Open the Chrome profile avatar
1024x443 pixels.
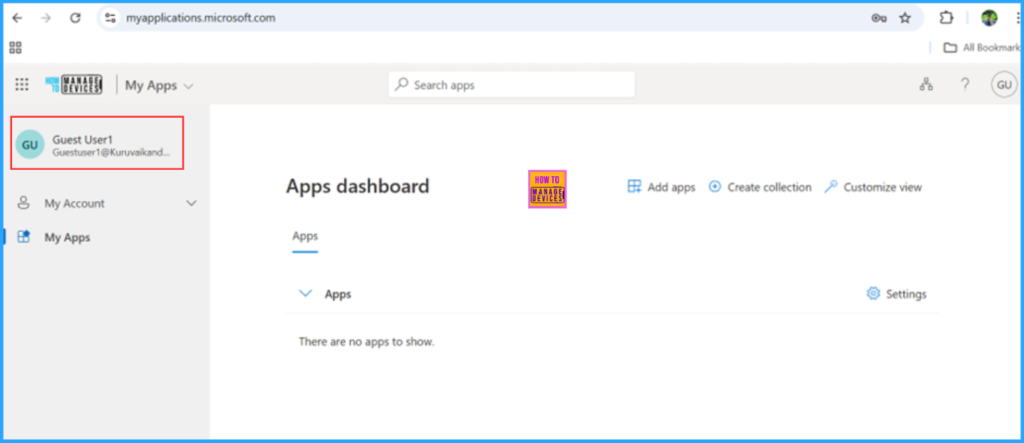click(x=989, y=18)
